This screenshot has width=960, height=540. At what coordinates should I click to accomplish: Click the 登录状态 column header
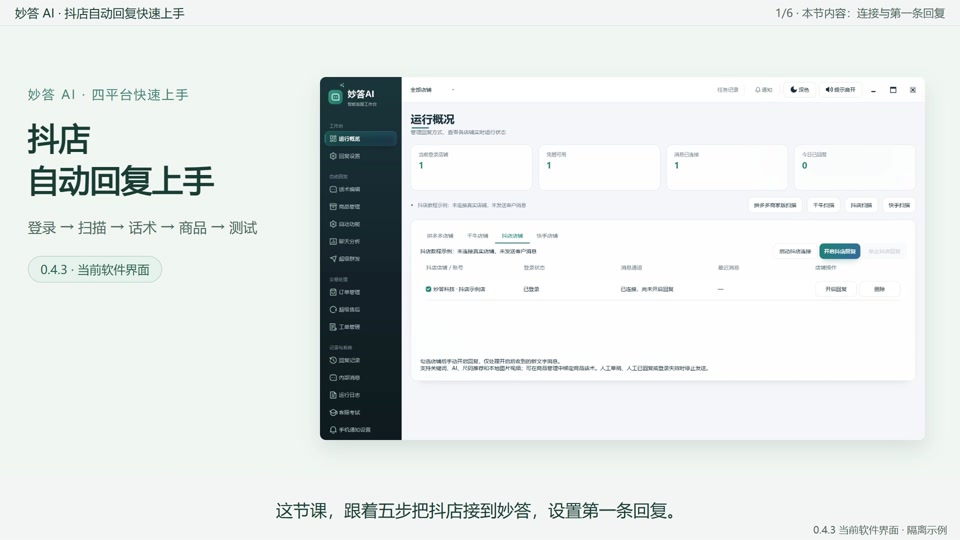tap(534, 268)
